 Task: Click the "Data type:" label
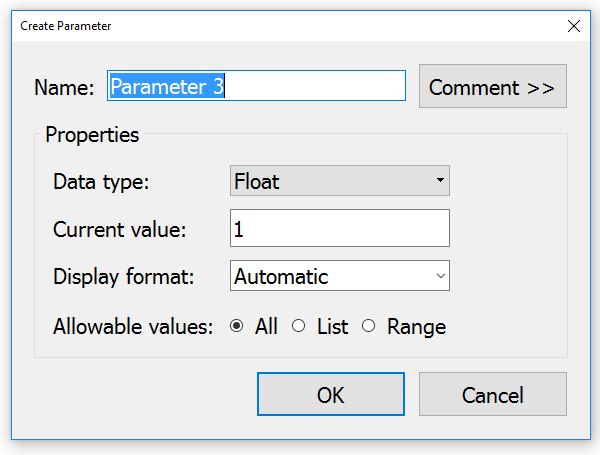[x=100, y=182]
